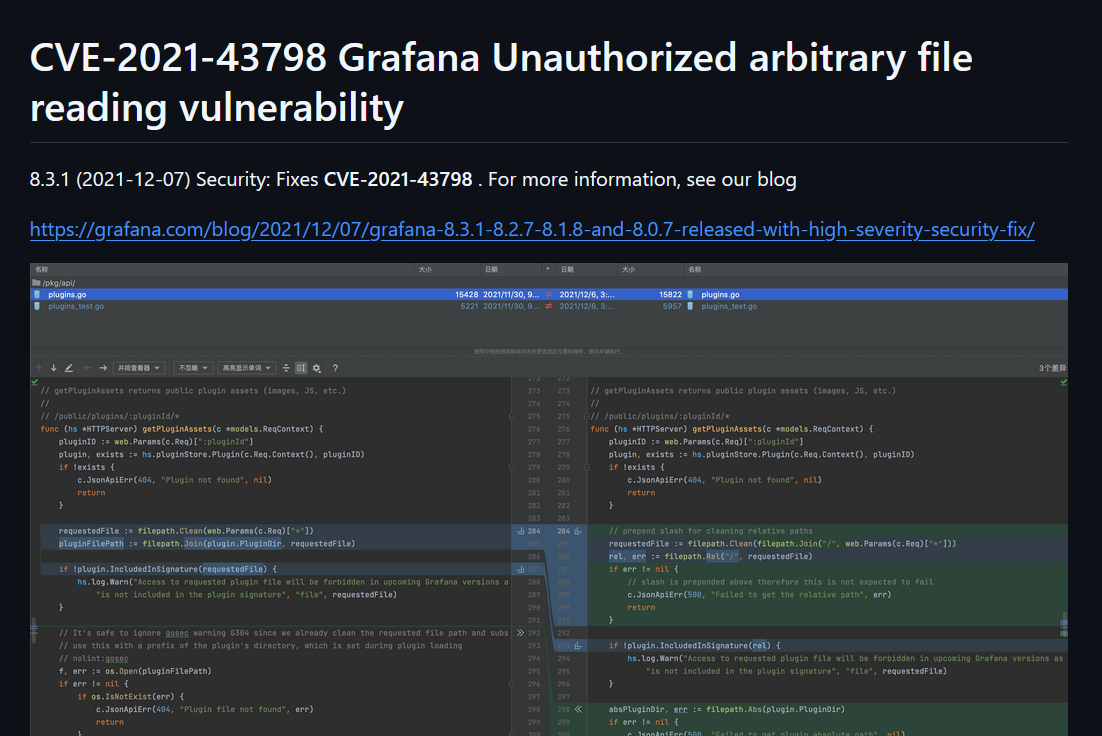Click left 大小 column header
Image resolution: width=1102 pixels, height=736 pixels.
coord(425,269)
